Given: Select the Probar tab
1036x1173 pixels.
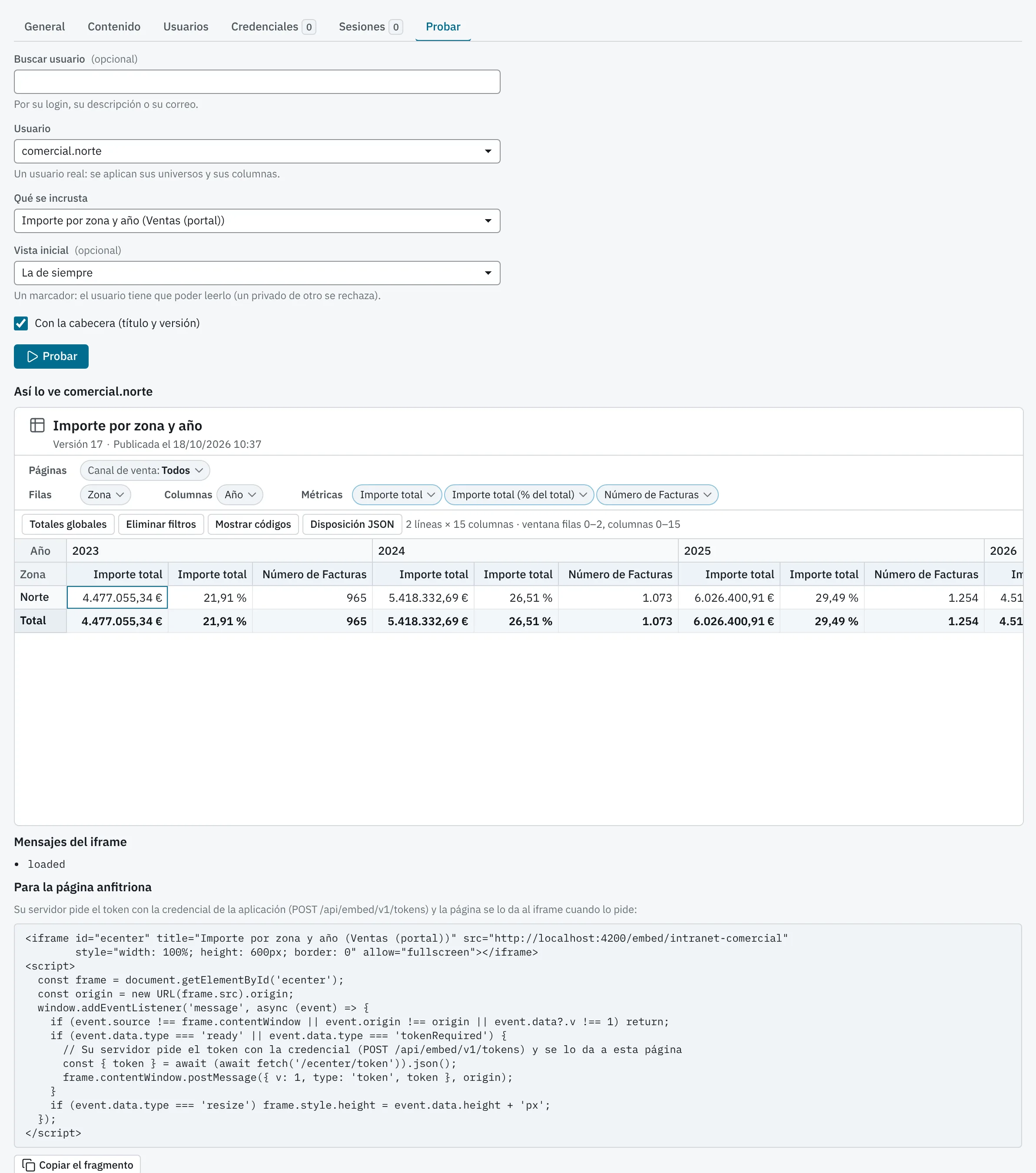Looking at the screenshot, I should [x=443, y=27].
